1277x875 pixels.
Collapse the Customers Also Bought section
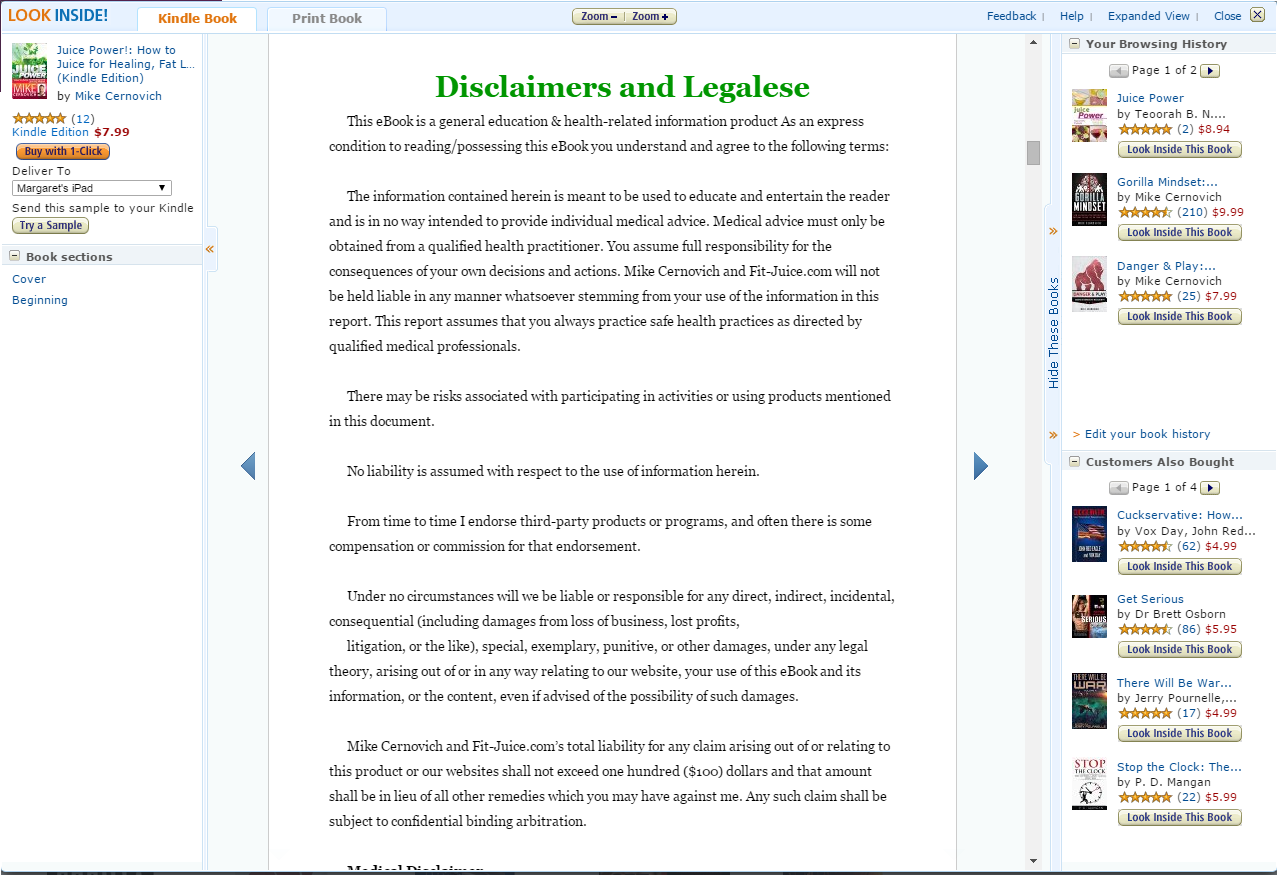(x=1075, y=461)
